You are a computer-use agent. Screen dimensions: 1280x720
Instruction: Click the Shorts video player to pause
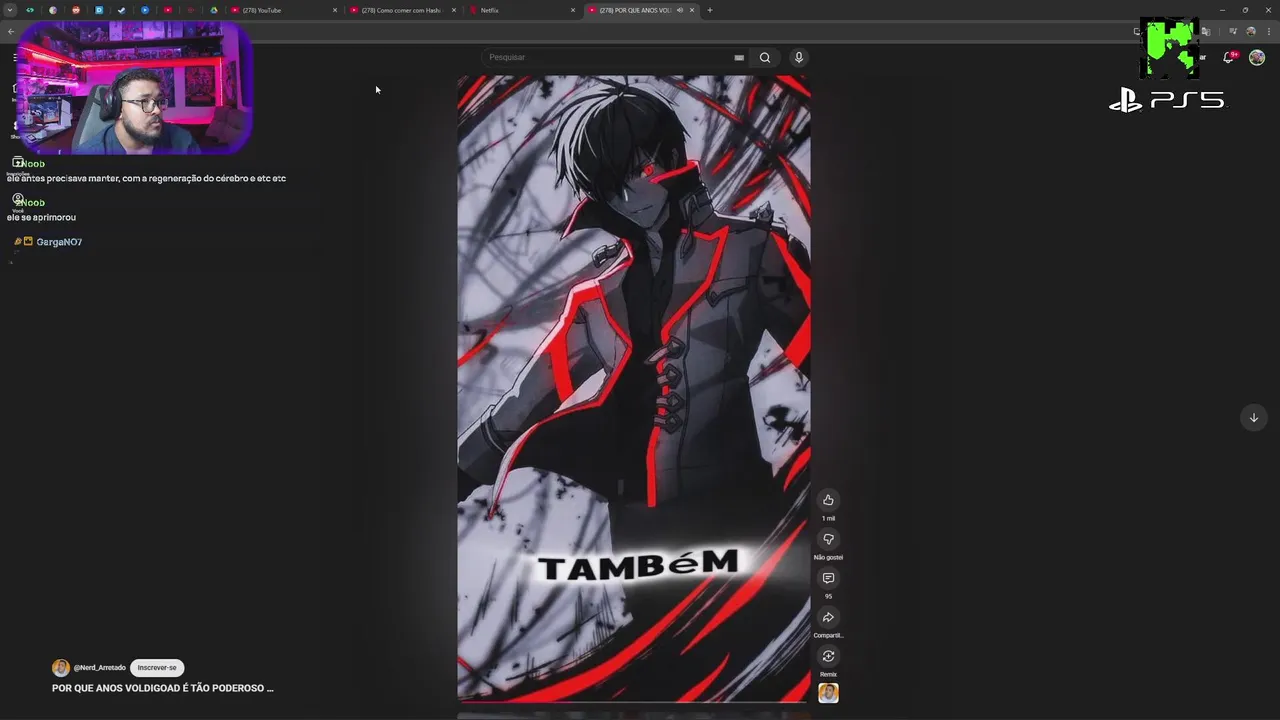click(634, 388)
